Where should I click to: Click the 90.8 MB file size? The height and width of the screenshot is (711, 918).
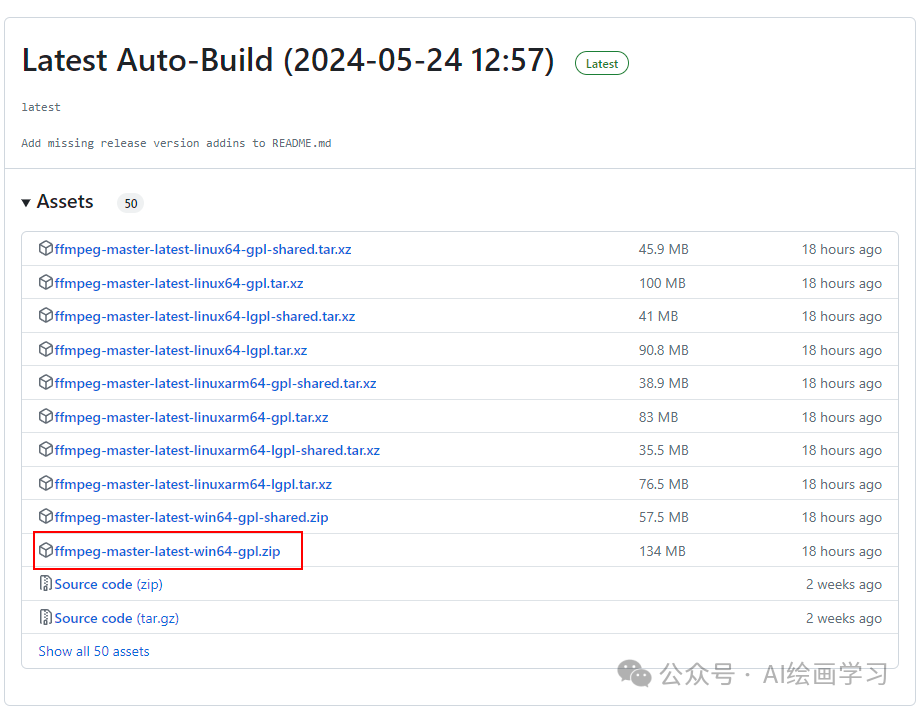tap(663, 350)
